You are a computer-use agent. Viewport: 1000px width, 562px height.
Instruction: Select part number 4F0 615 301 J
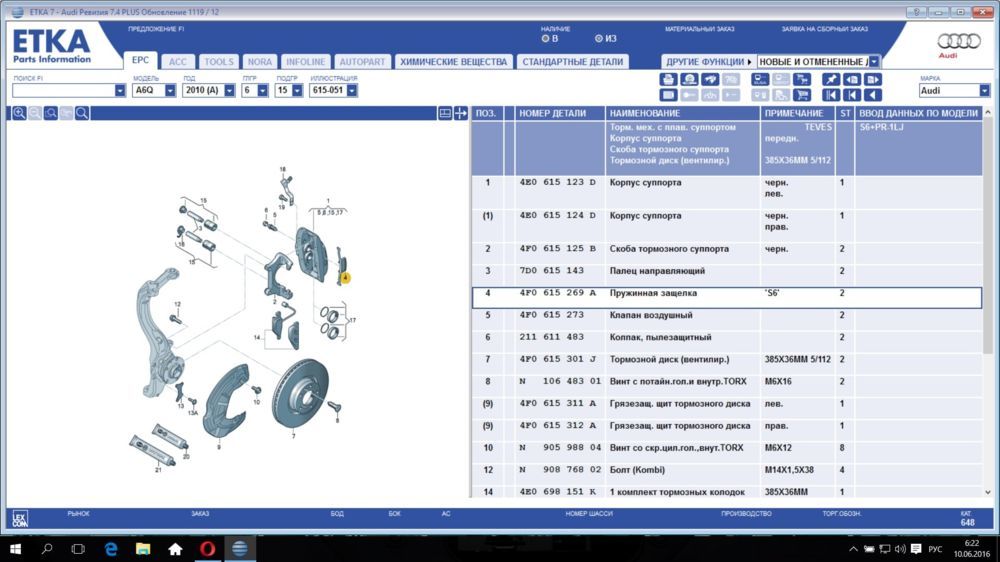[x=557, y=359]
